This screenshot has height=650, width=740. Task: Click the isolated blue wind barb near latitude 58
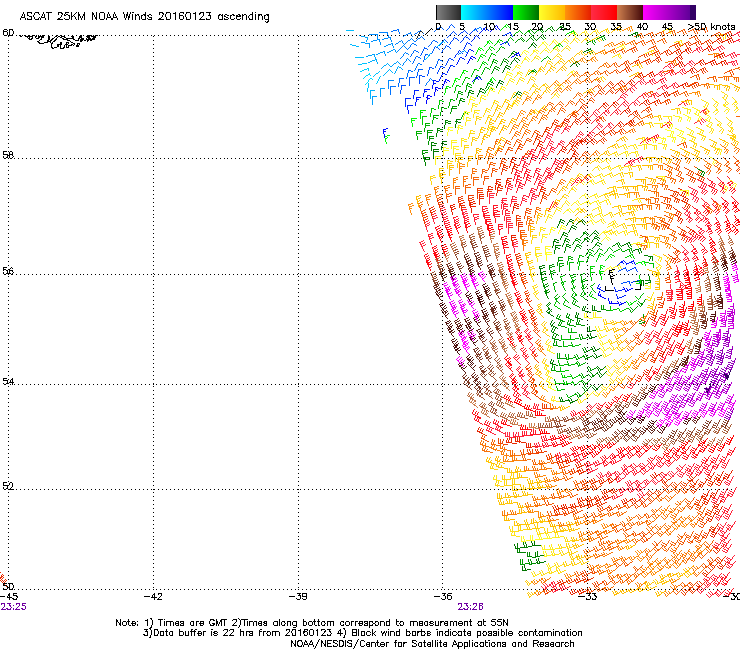point(386,135)
